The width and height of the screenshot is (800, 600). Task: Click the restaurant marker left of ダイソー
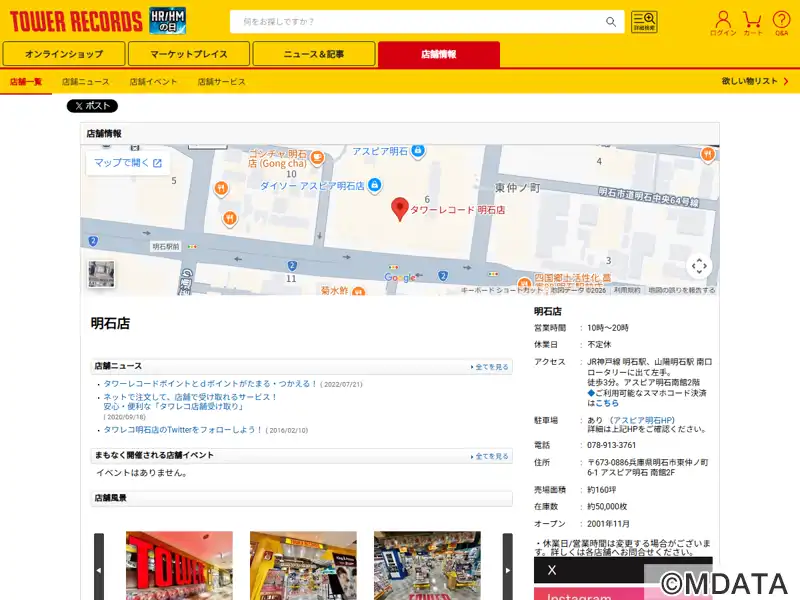click(x=221, y=189)
